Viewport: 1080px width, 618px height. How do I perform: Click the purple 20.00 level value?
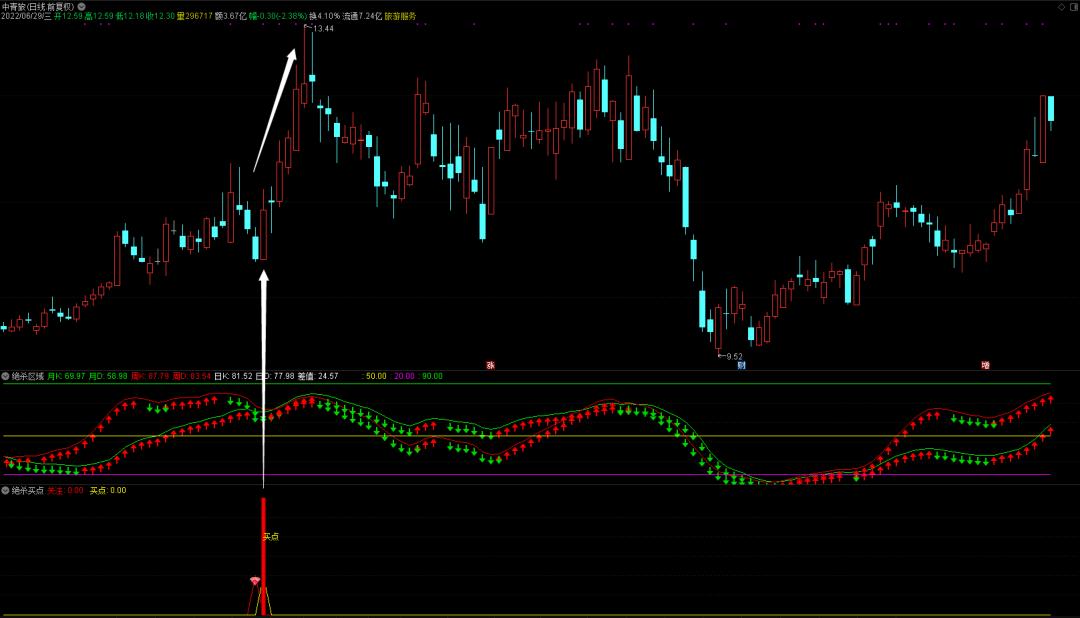(x=404, y=376)
